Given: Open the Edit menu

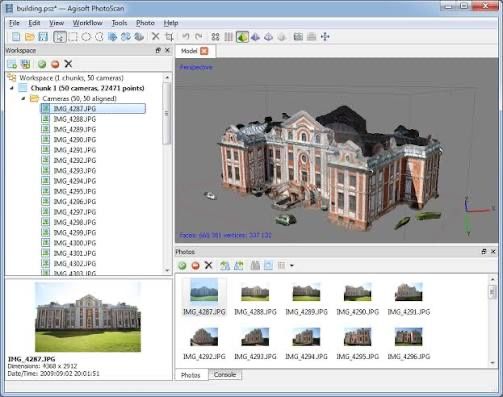Looking at the screenshot, I should 34,23.
